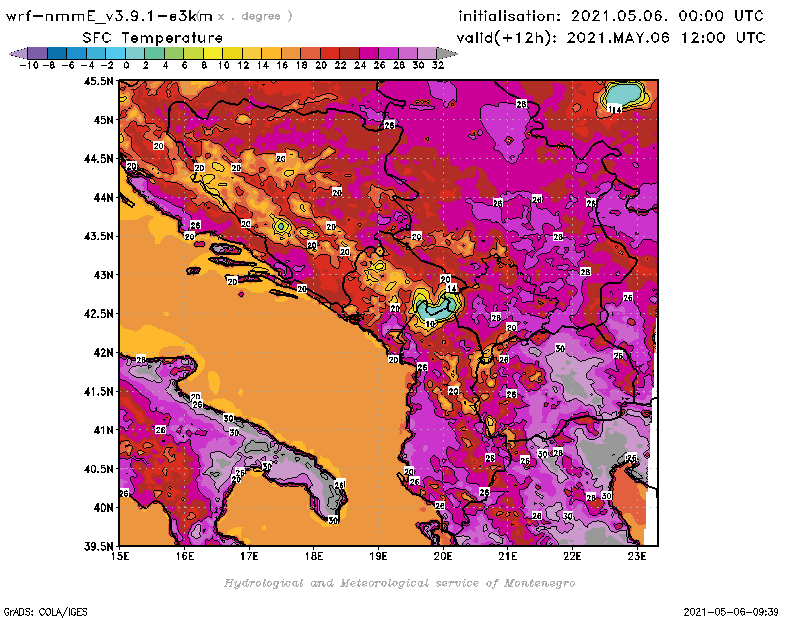Click the colorbar swatch between 10 and 12

click(x=232, y=52)
